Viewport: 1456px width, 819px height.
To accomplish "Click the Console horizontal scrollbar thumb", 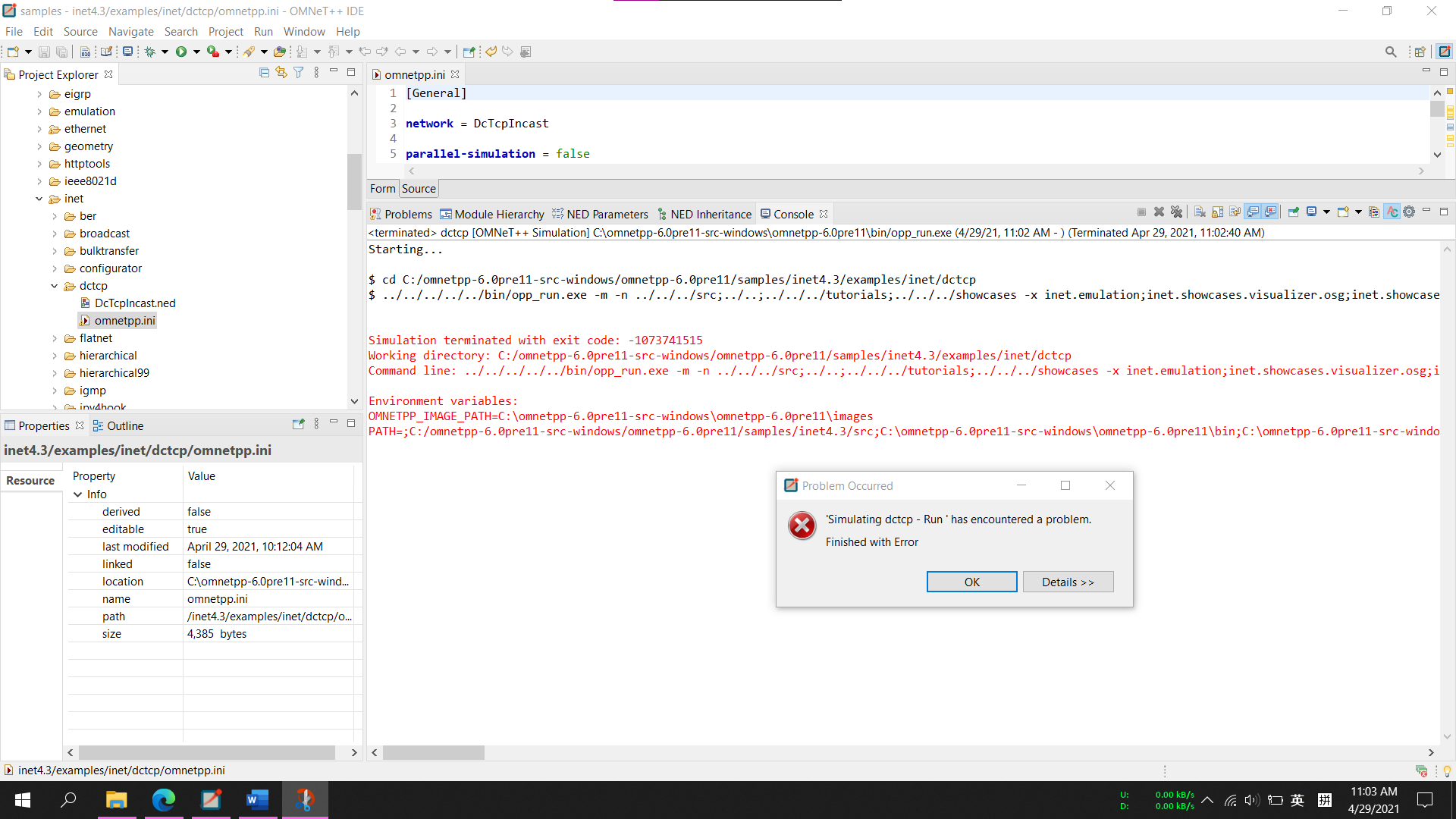I will [x=434, y=752].
